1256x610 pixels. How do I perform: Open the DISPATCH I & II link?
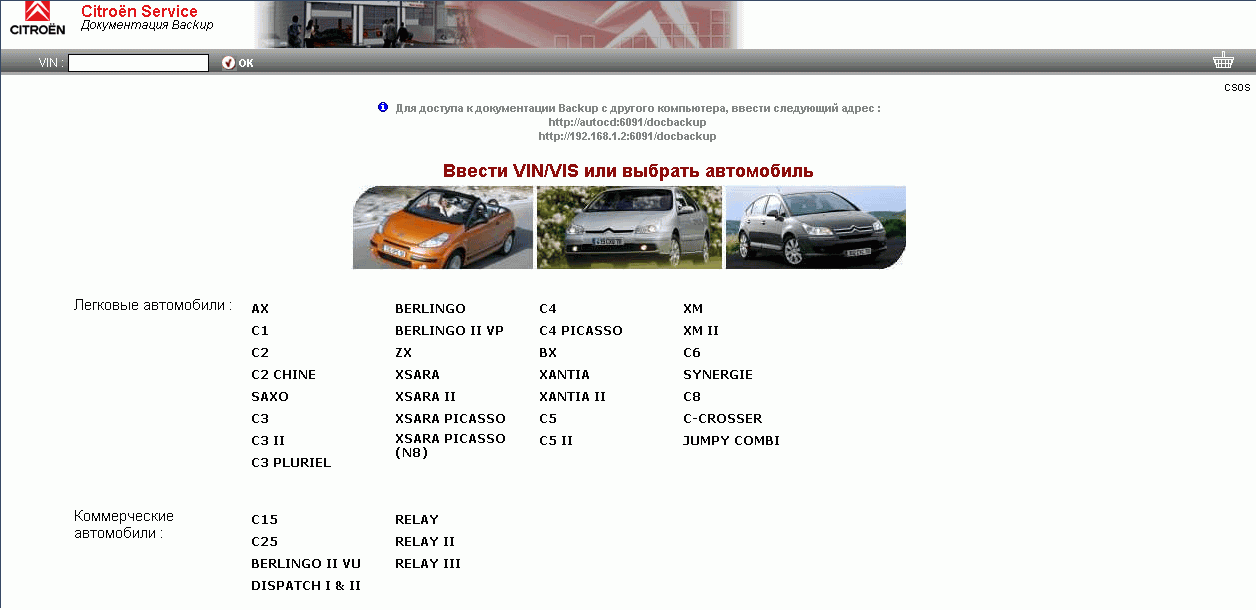(x=308, y=585)
